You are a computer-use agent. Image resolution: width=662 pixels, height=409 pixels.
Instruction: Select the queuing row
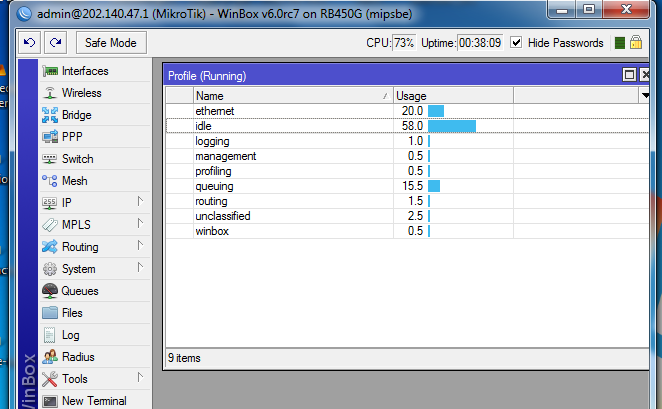click(407, 186)
